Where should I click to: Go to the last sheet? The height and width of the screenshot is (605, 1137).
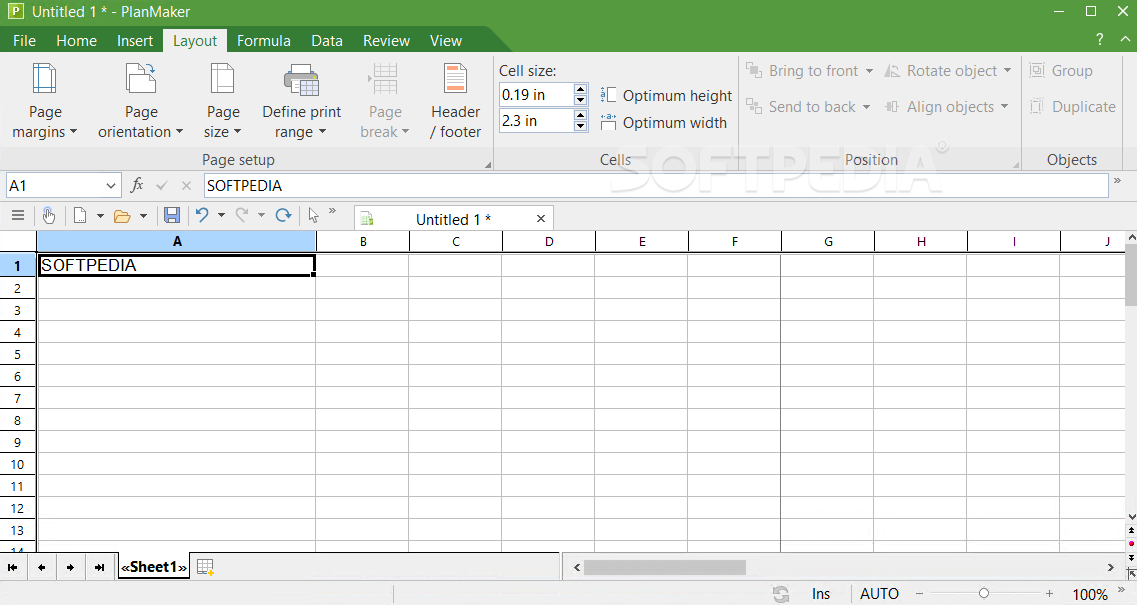pos(99,567)
